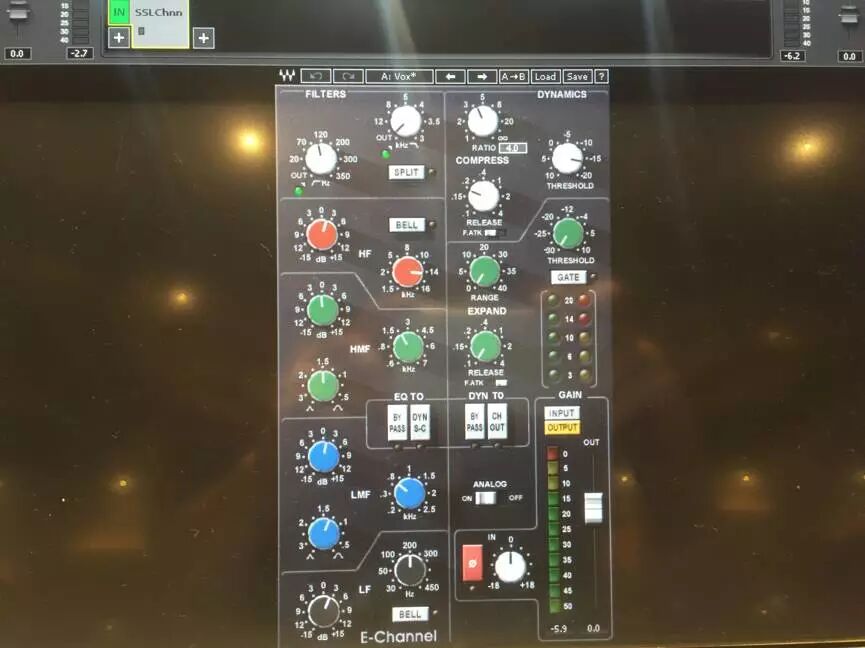
Task: Click the red phase invert button
Action: (x=472, y=563)
